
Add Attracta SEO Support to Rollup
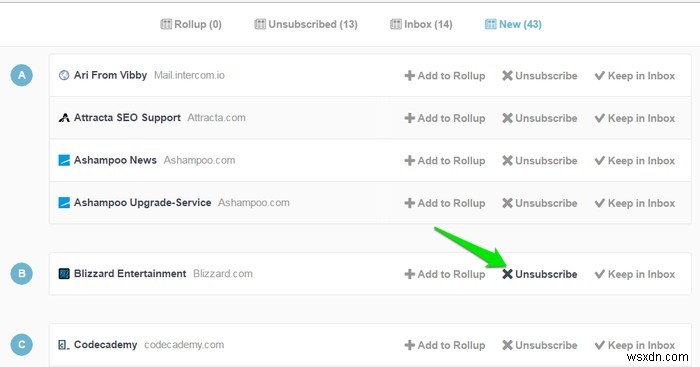click(445, 118)
